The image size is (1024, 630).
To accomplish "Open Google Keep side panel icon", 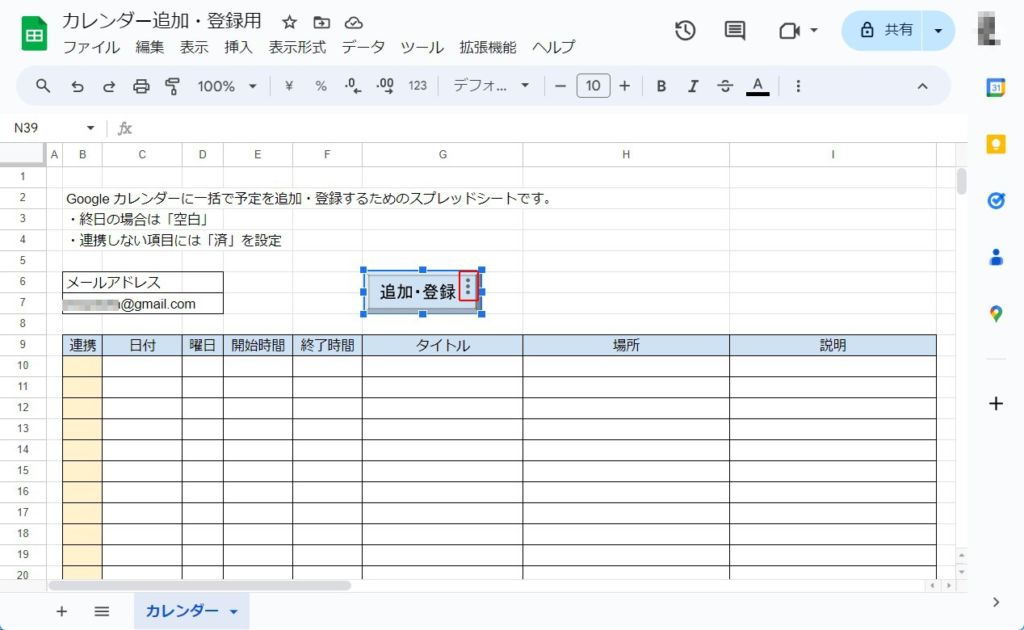I will [995, 144].
